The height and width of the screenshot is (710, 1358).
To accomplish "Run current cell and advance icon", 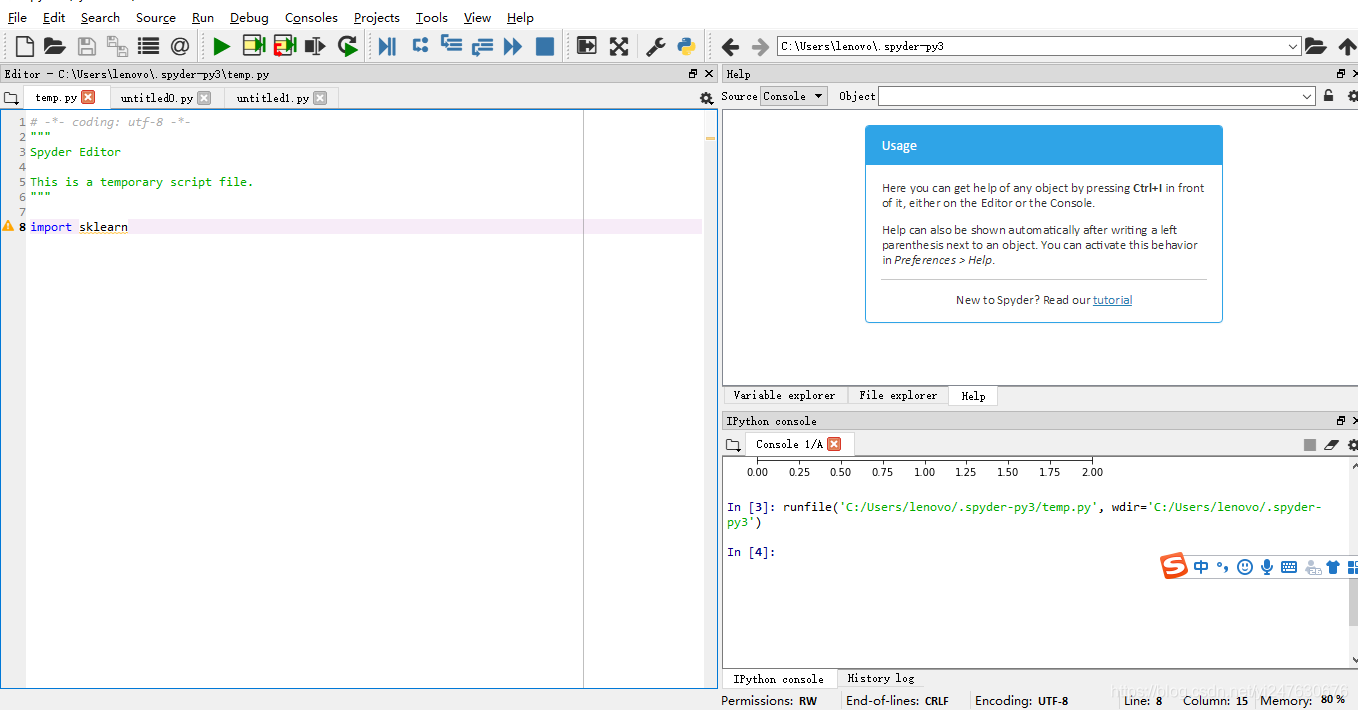I will [284, 46].
